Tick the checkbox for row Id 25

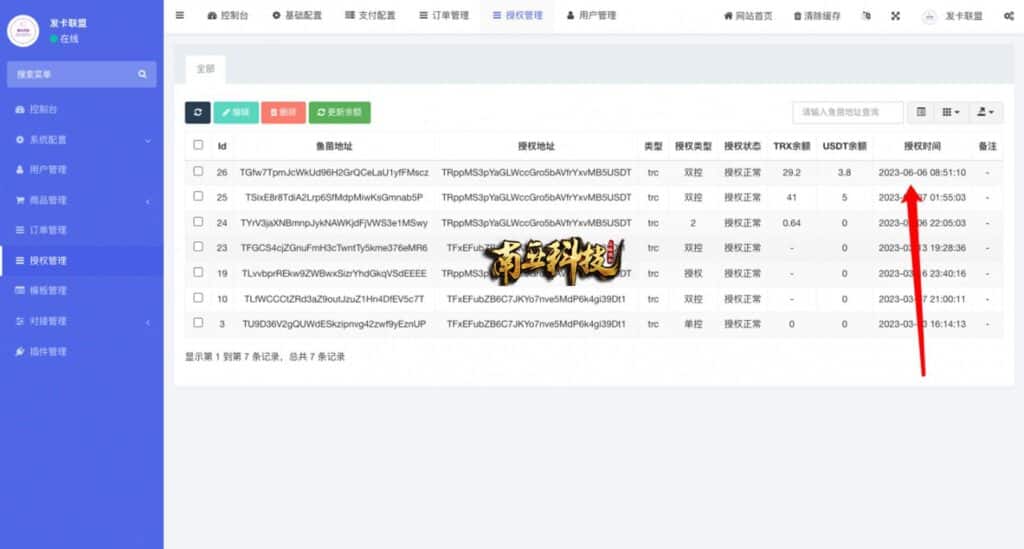point(198,196)
